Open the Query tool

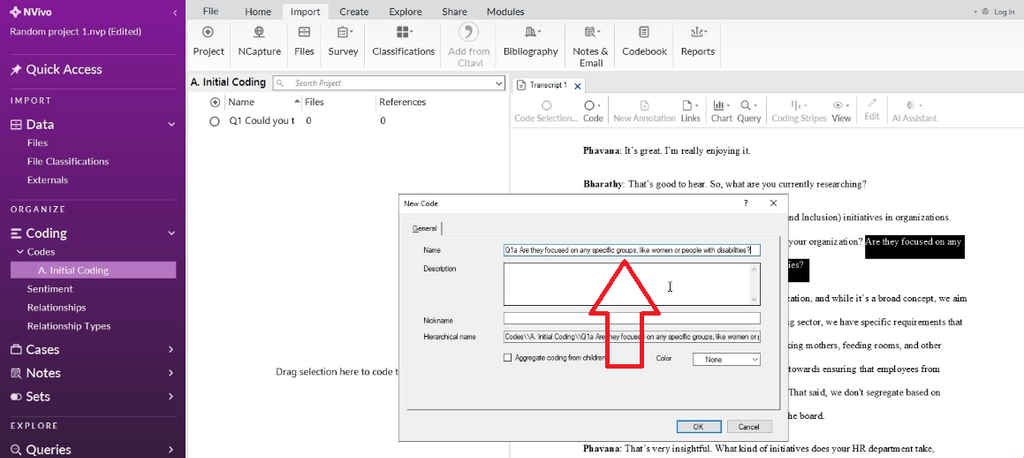pyautogui.click(x=748, y=111)
